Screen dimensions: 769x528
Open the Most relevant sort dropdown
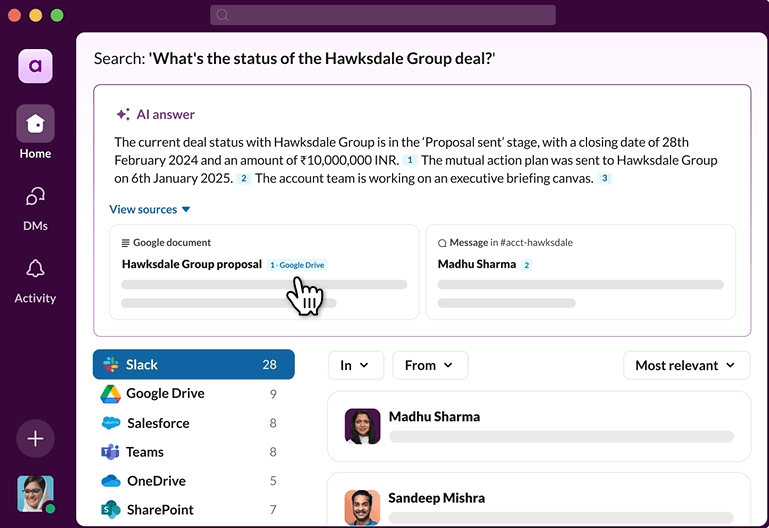pos(687,365)
